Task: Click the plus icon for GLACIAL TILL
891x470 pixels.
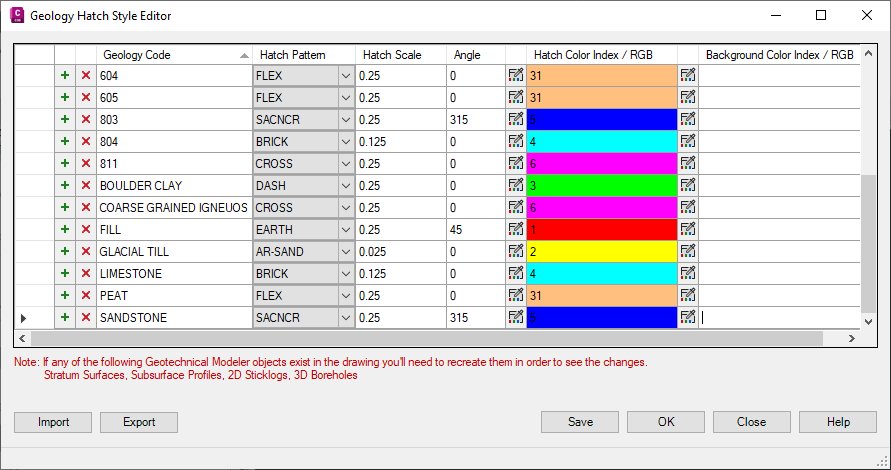Action: point(65,251)
